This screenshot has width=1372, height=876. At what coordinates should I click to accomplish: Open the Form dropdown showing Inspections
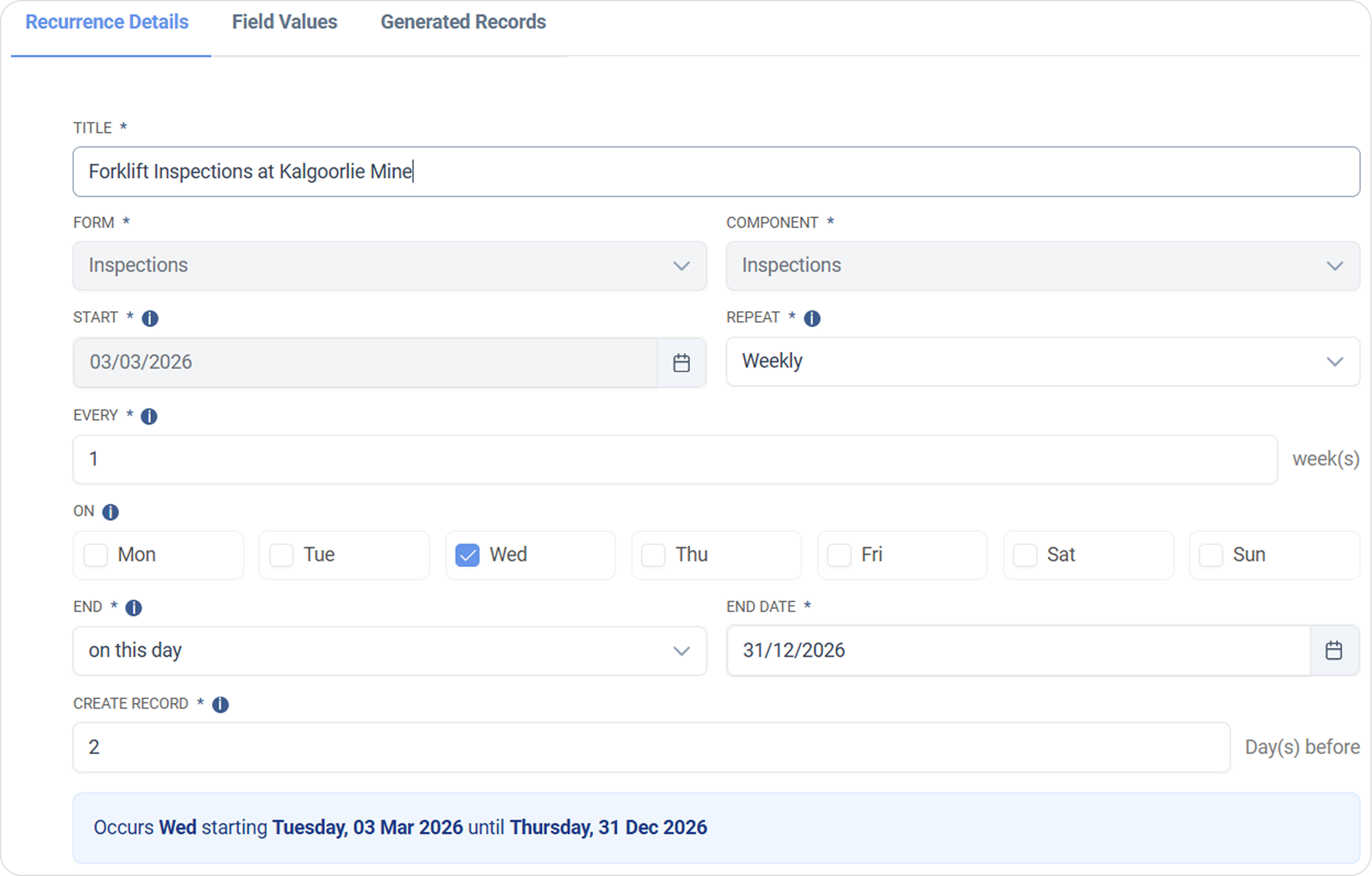[389, 266]
